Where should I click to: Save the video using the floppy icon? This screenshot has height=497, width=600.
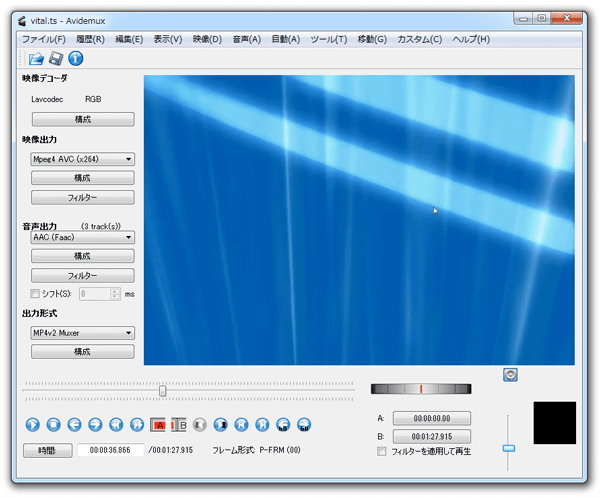point(56,59)
